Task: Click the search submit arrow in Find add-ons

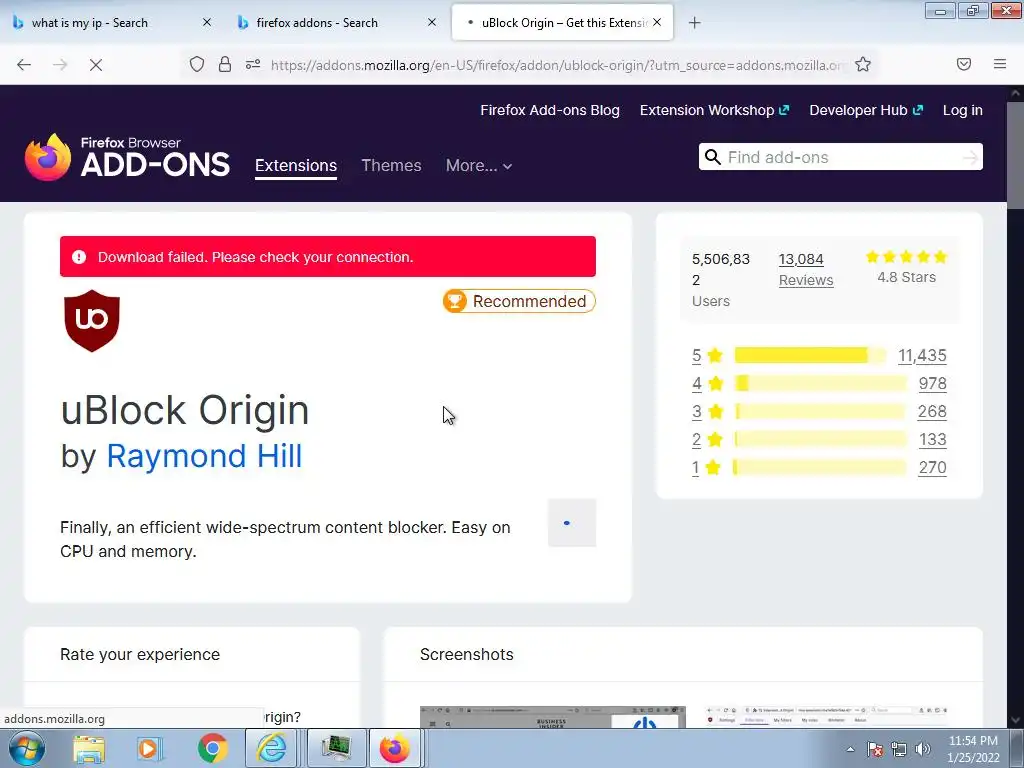Action: (970, 157)
